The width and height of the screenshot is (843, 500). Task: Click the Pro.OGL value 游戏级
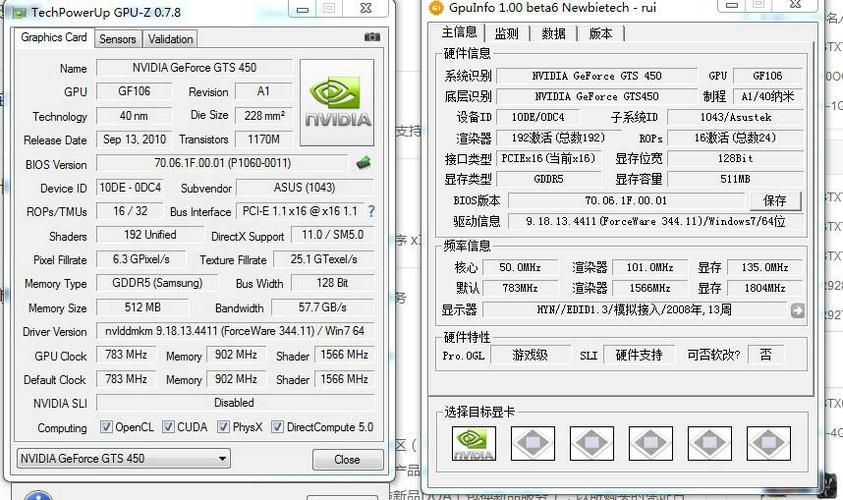tap(530, 355)
